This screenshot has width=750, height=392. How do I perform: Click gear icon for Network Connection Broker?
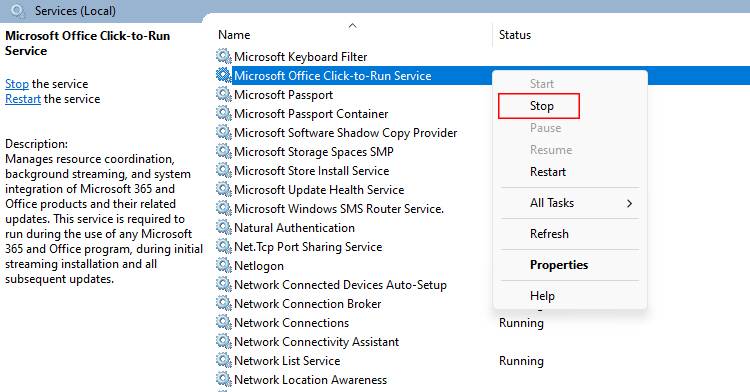223,303
